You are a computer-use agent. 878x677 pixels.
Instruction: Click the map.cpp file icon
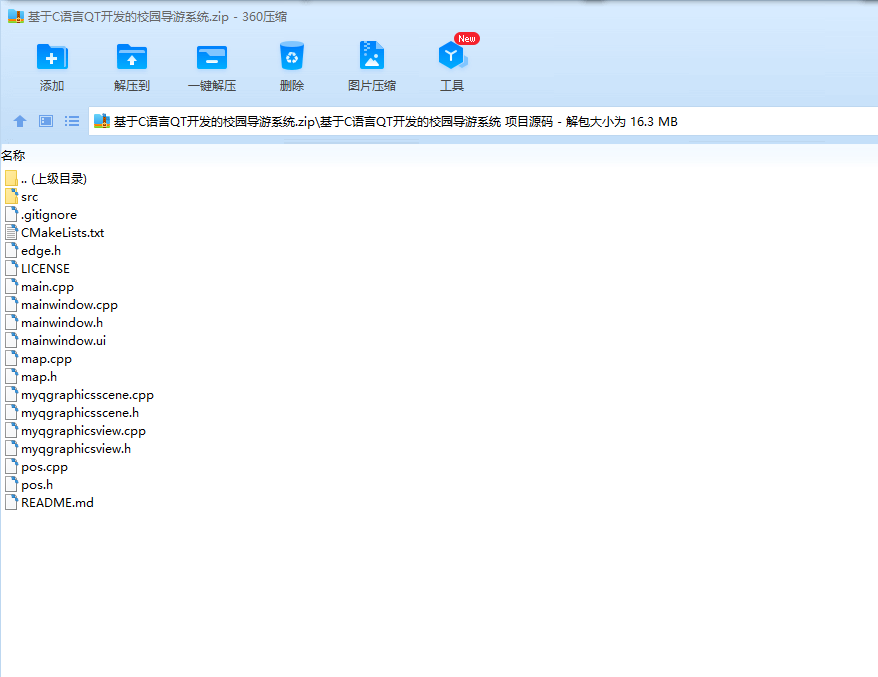point(11,358)
